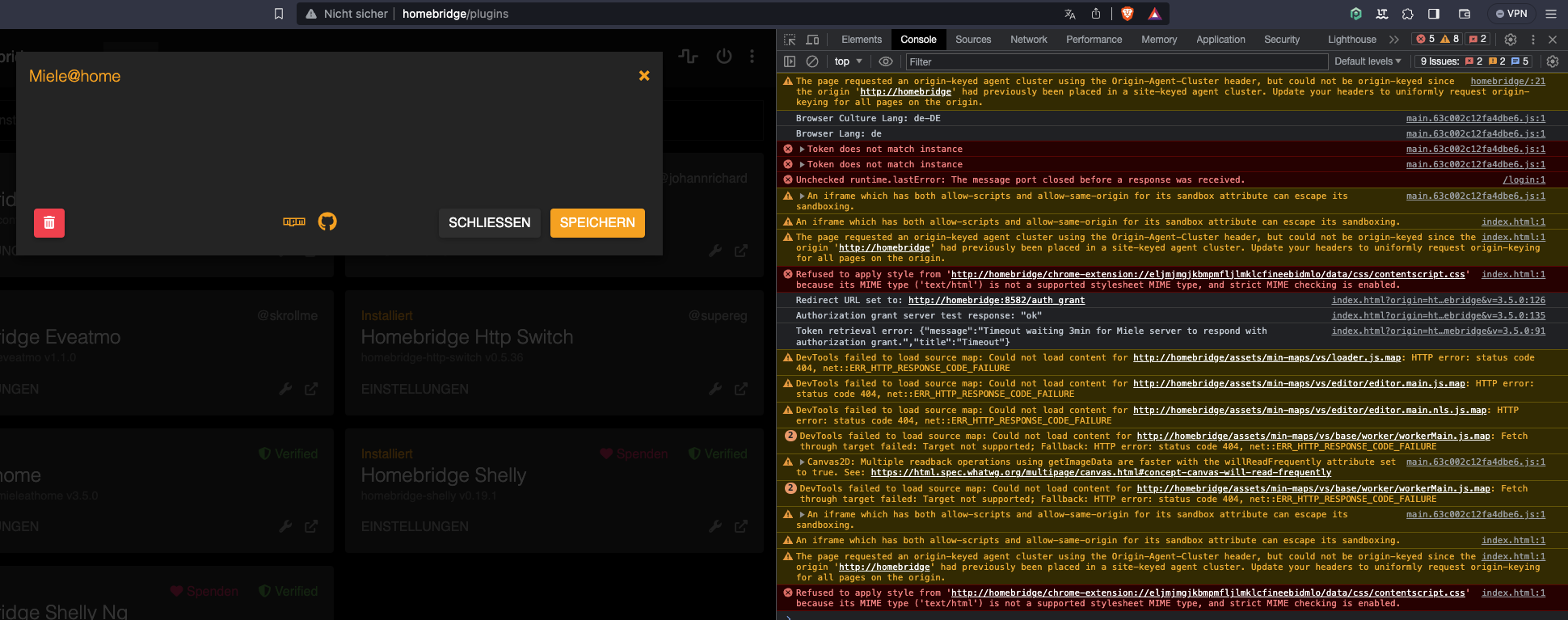Image resolution: width=1568 pixels, height=620 pixels.
Task: Open the translate page icon
Action: pyautogui.click(x=1070, y=14)
